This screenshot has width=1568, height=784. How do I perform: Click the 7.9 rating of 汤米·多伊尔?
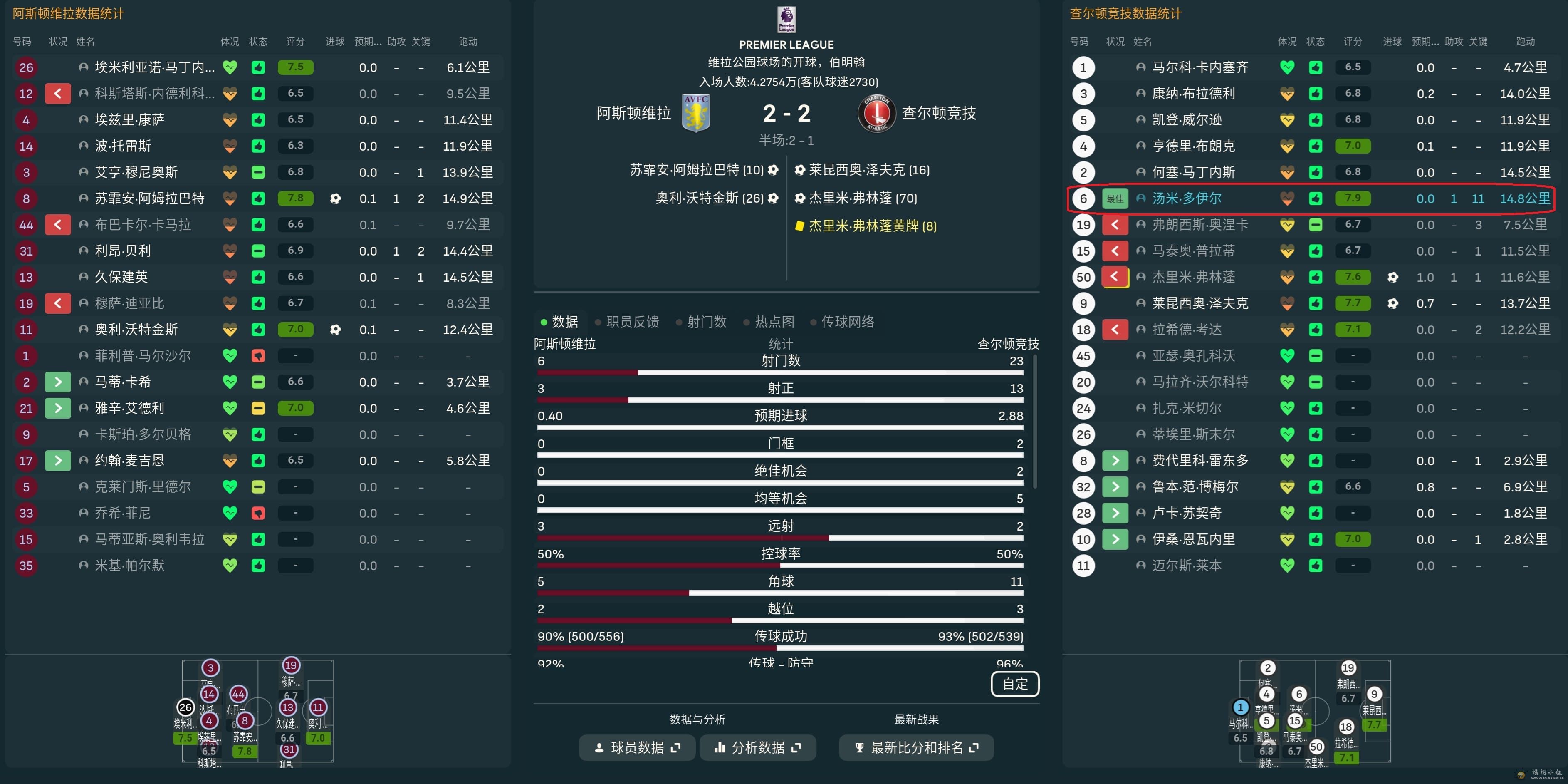1353,198
